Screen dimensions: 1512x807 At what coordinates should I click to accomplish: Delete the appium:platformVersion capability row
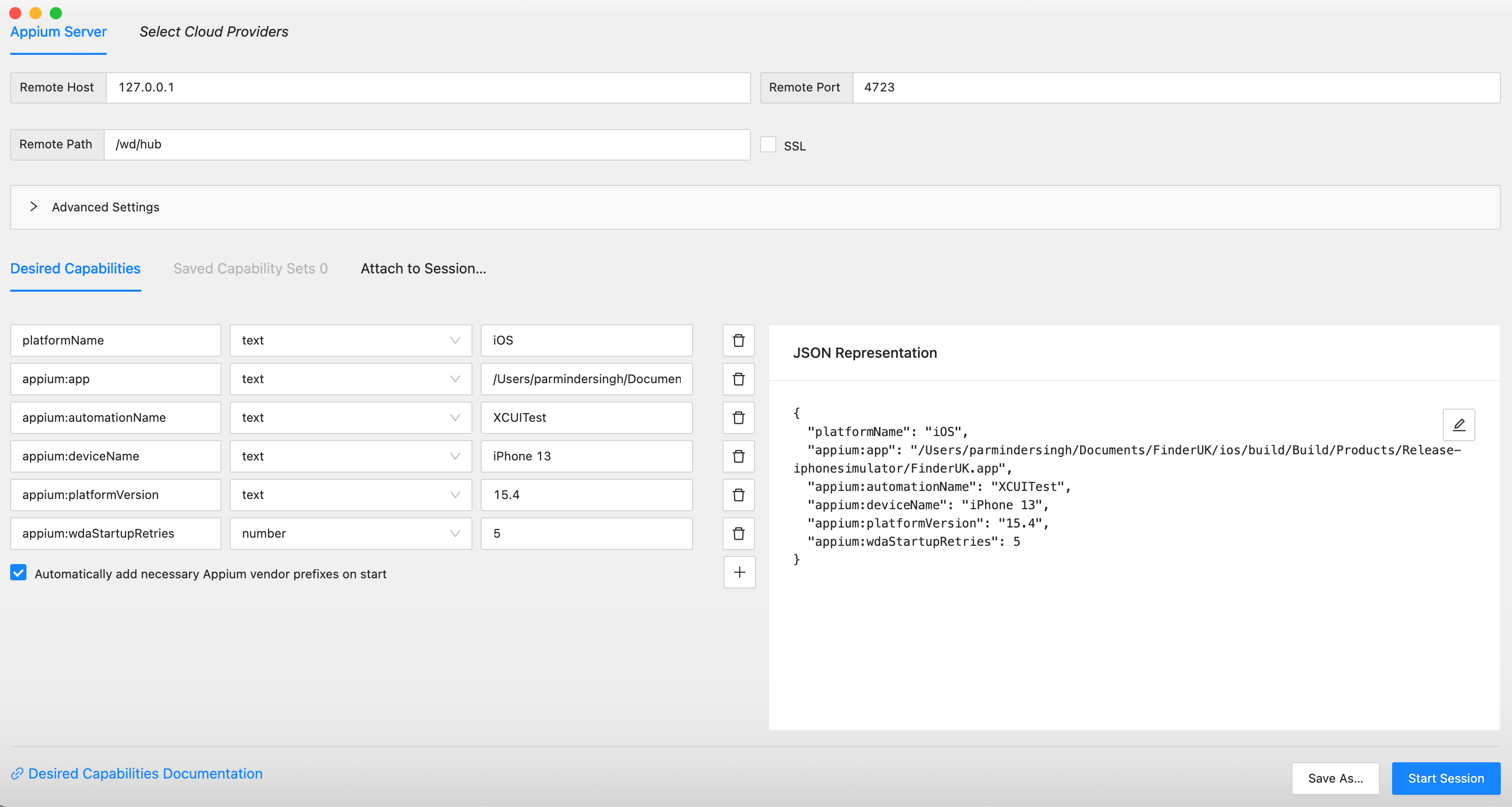pyautogui.click(x=738, y=495)
